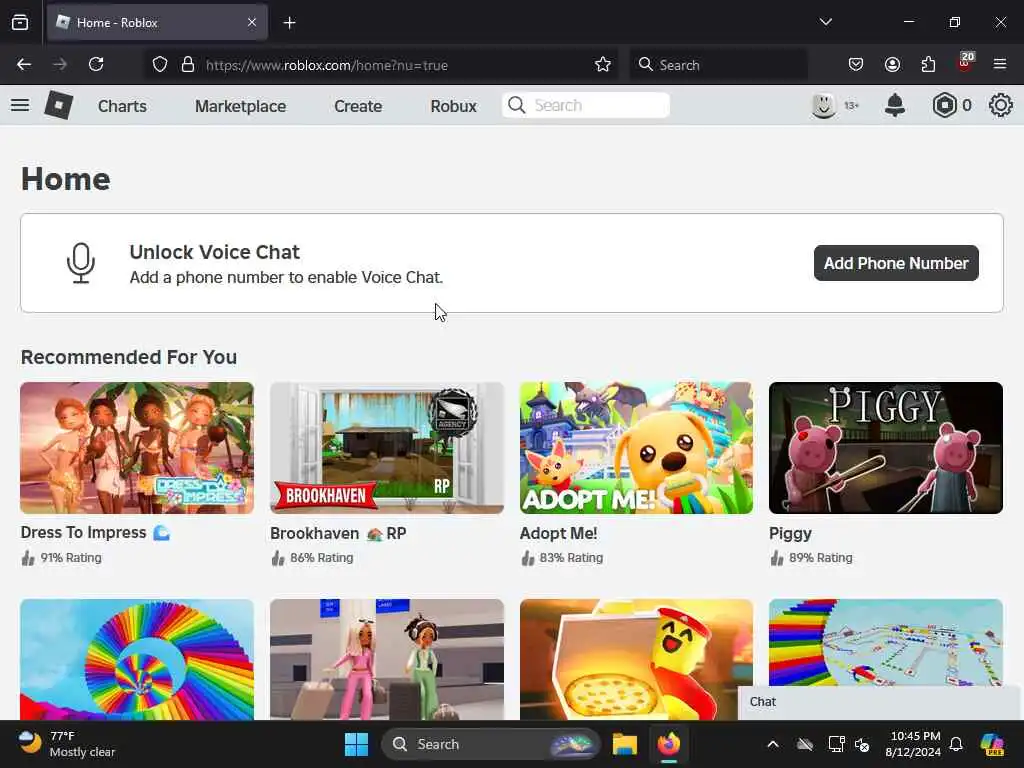Open the Charts page
The width and height of the screenshot is (1024, 768).
[x=122, y=106]
